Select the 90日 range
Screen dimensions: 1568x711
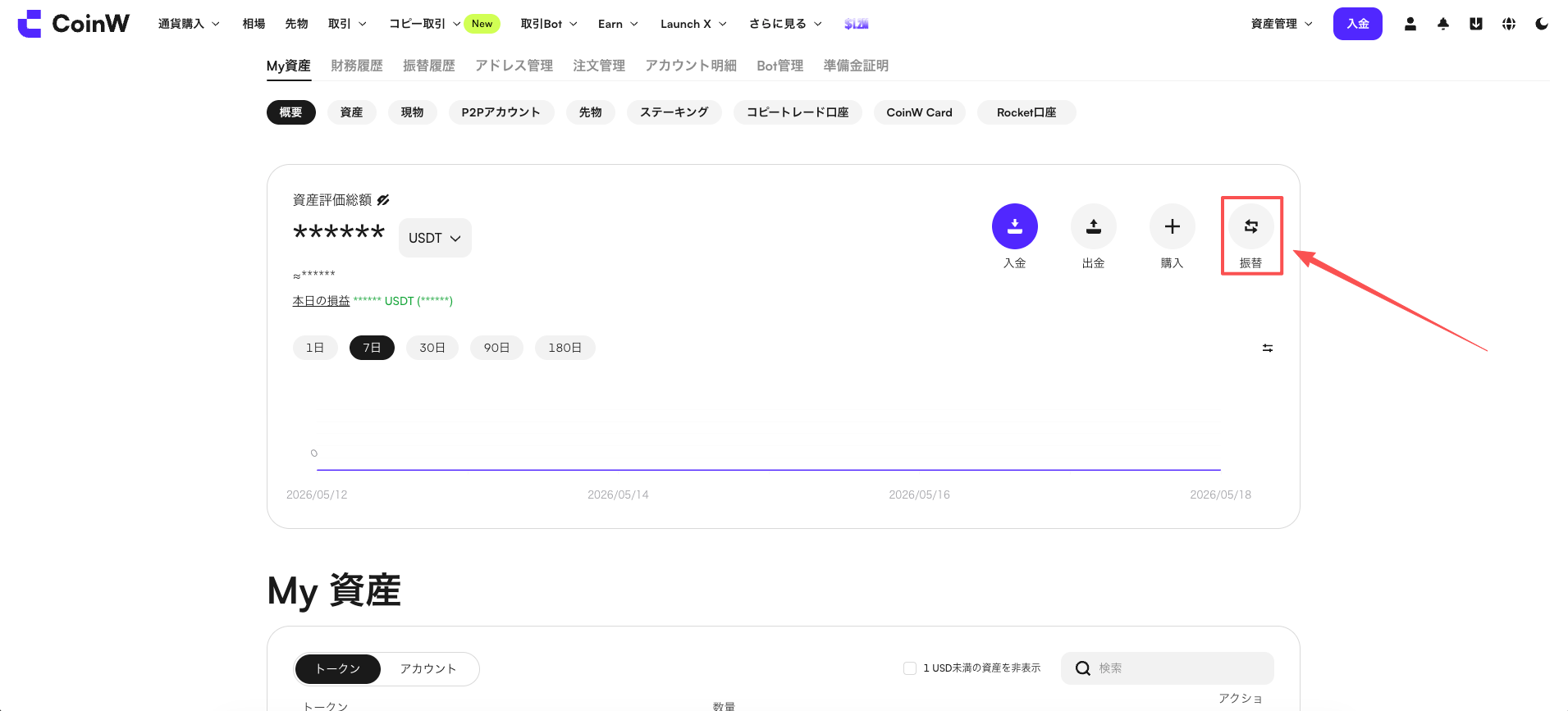pos(496,348)
